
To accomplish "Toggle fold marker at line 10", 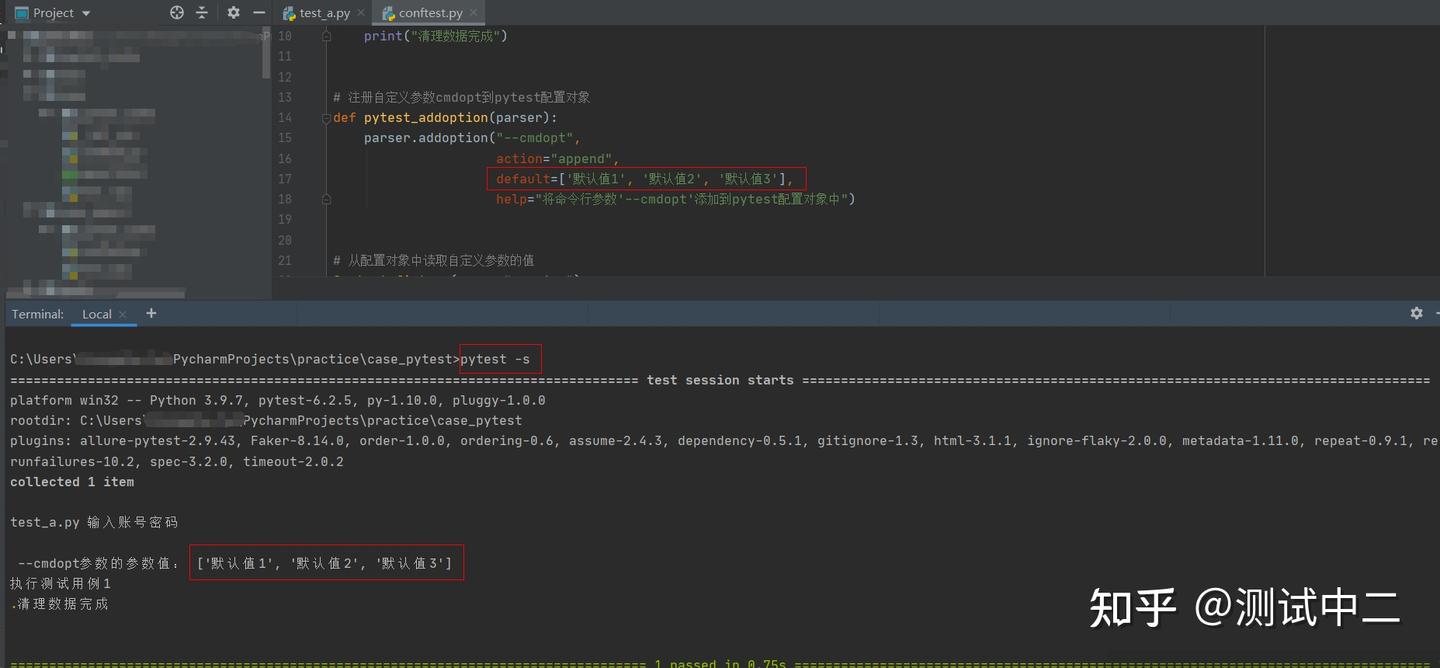I will [327, 36].
